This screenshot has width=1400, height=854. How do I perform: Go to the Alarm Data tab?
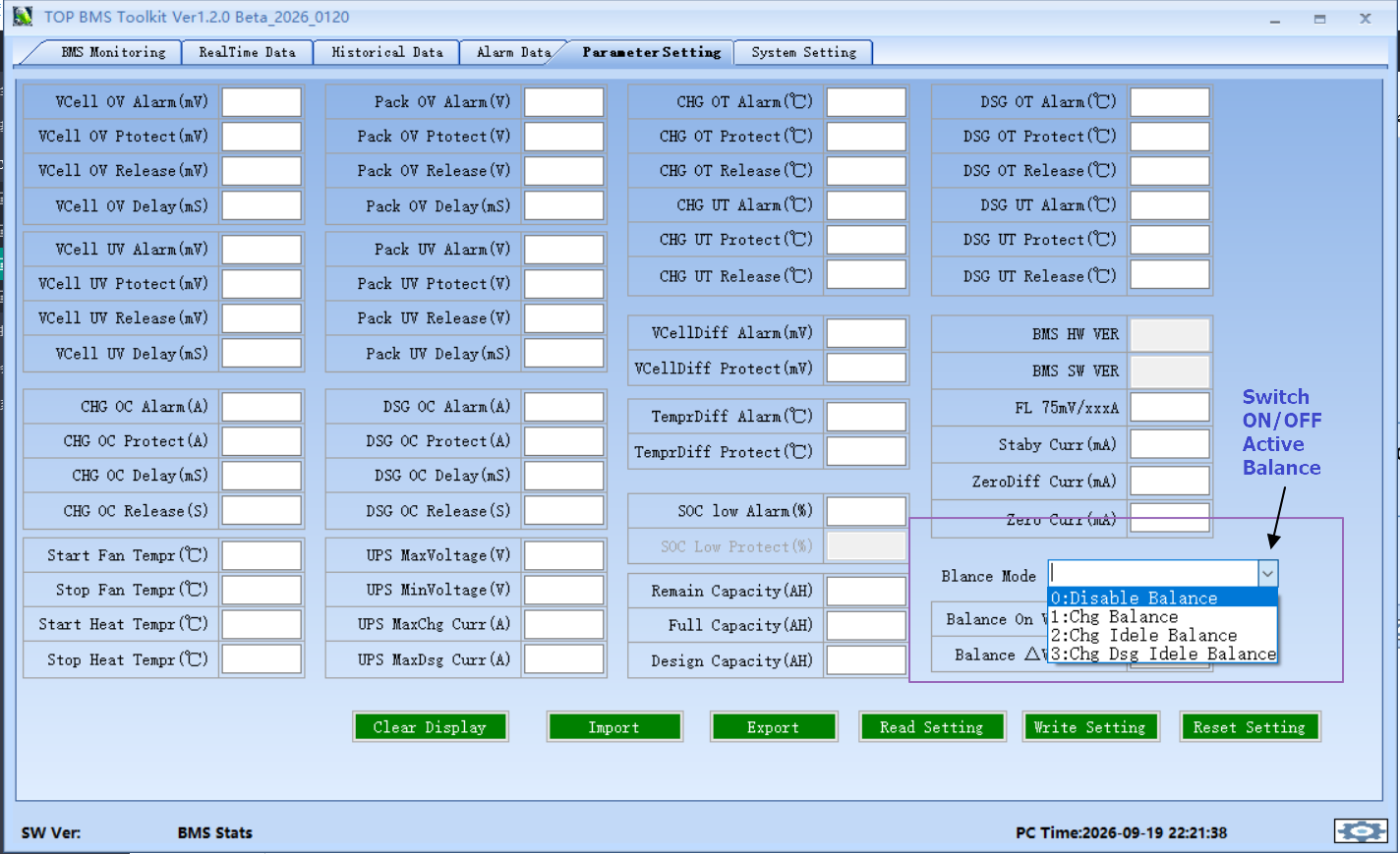[x=513, y=52]
